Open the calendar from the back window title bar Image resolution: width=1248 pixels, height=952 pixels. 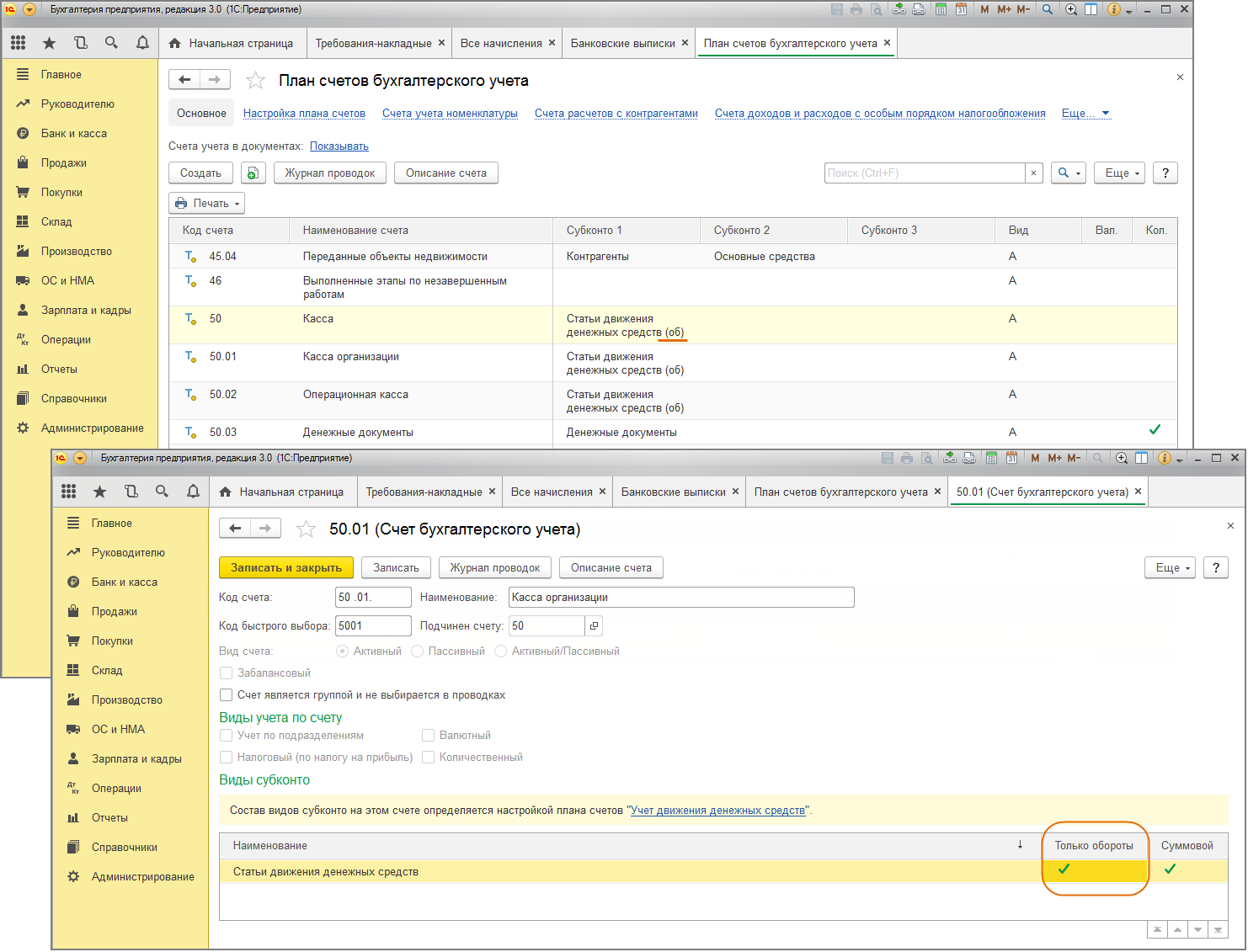(961, 9)
